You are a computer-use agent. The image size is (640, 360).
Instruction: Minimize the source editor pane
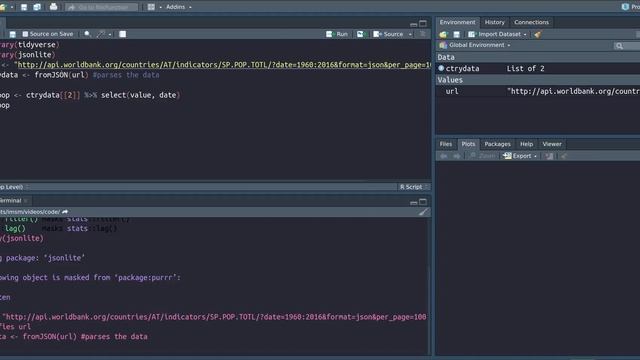(x=413, y=24)
